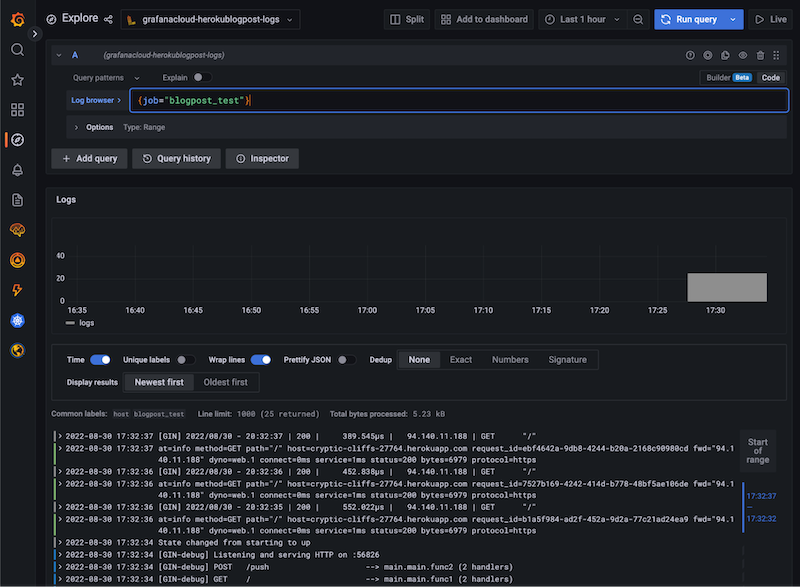Click the Add to dashboard button
The width and height of the screenshot is (800, 587).
pyautogui.click(x=483, y=19)
